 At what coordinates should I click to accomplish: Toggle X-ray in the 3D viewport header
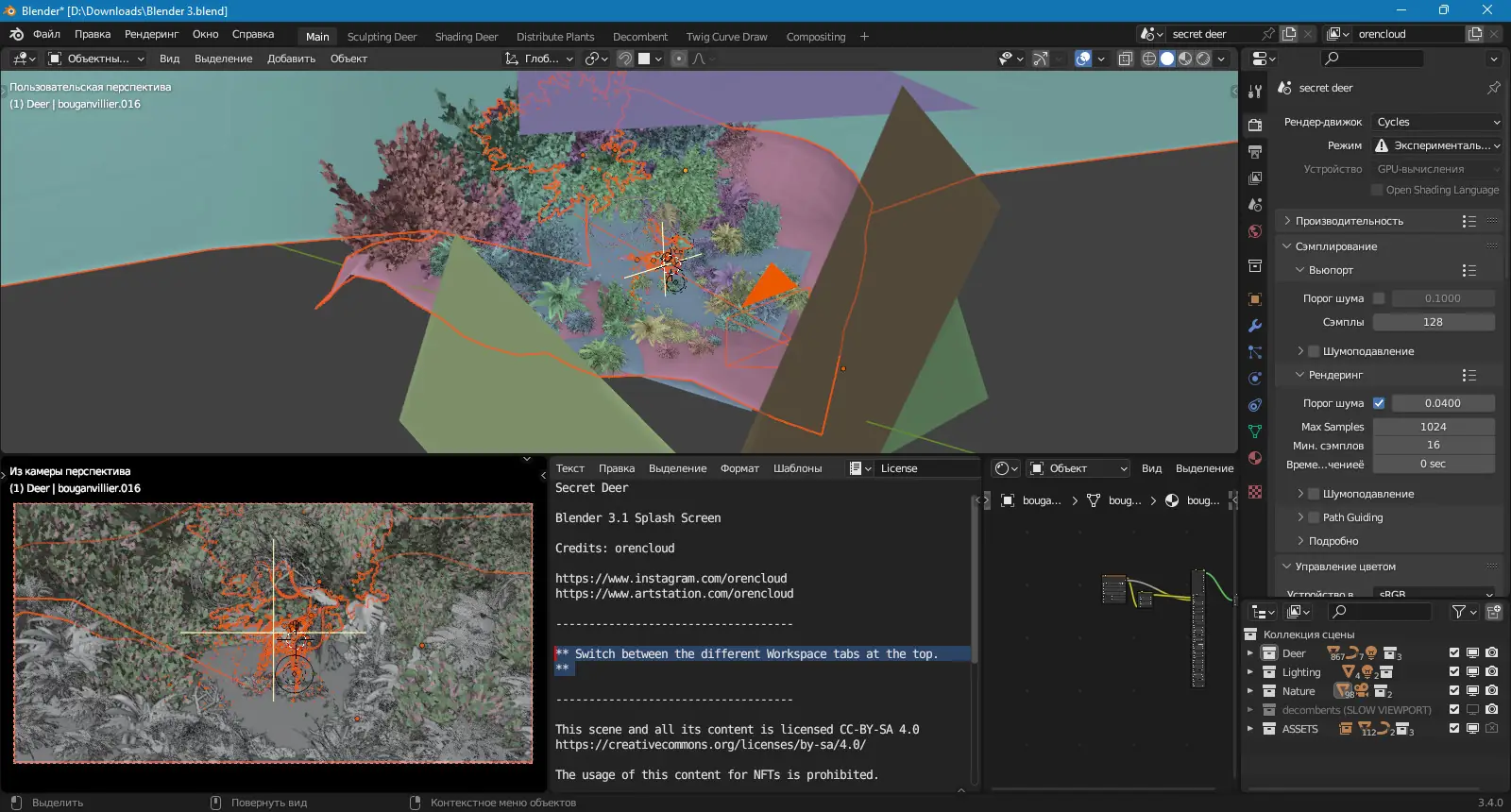pos(1126,59)
